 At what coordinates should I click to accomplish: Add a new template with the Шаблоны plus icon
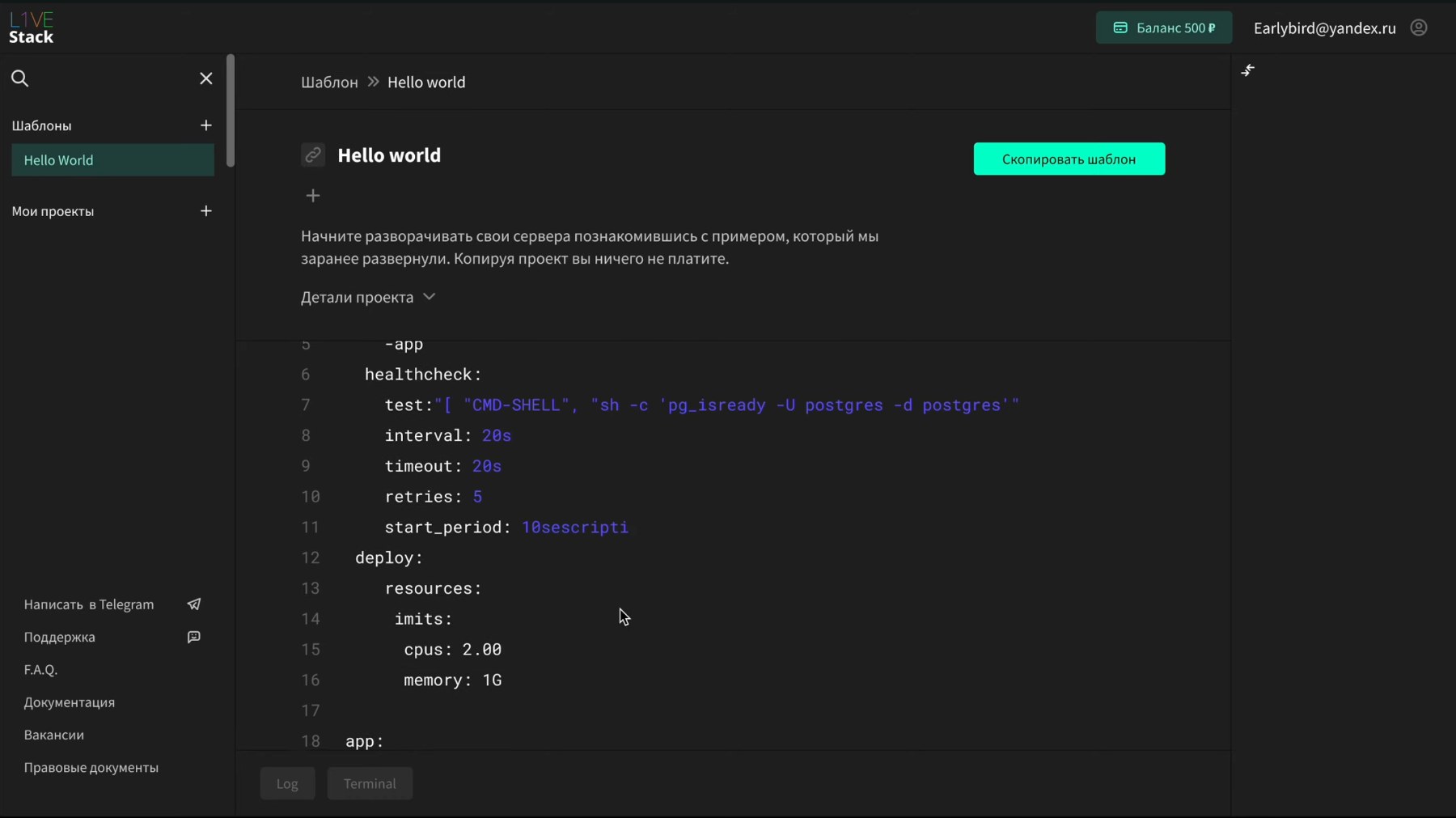206,125
